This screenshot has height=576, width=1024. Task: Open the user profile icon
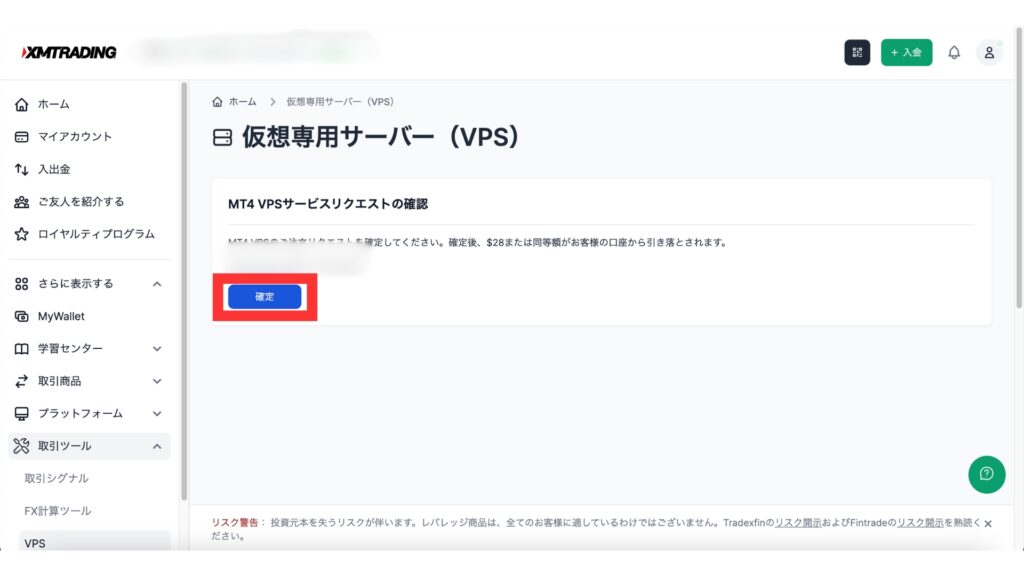(x=988, y=53)
